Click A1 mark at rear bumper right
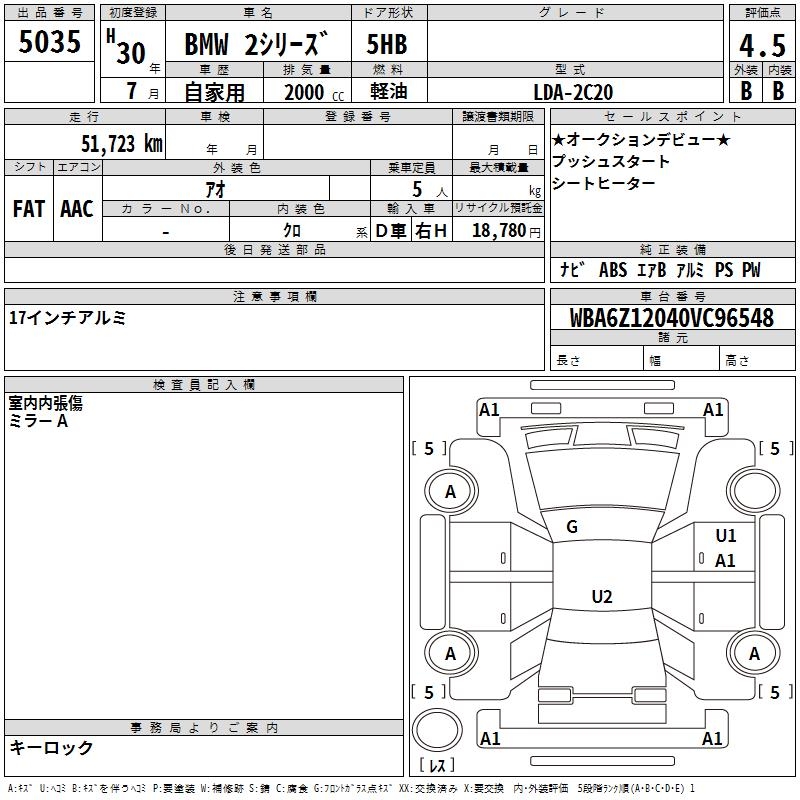Screen dimensions: 800x800 [712, 738]
